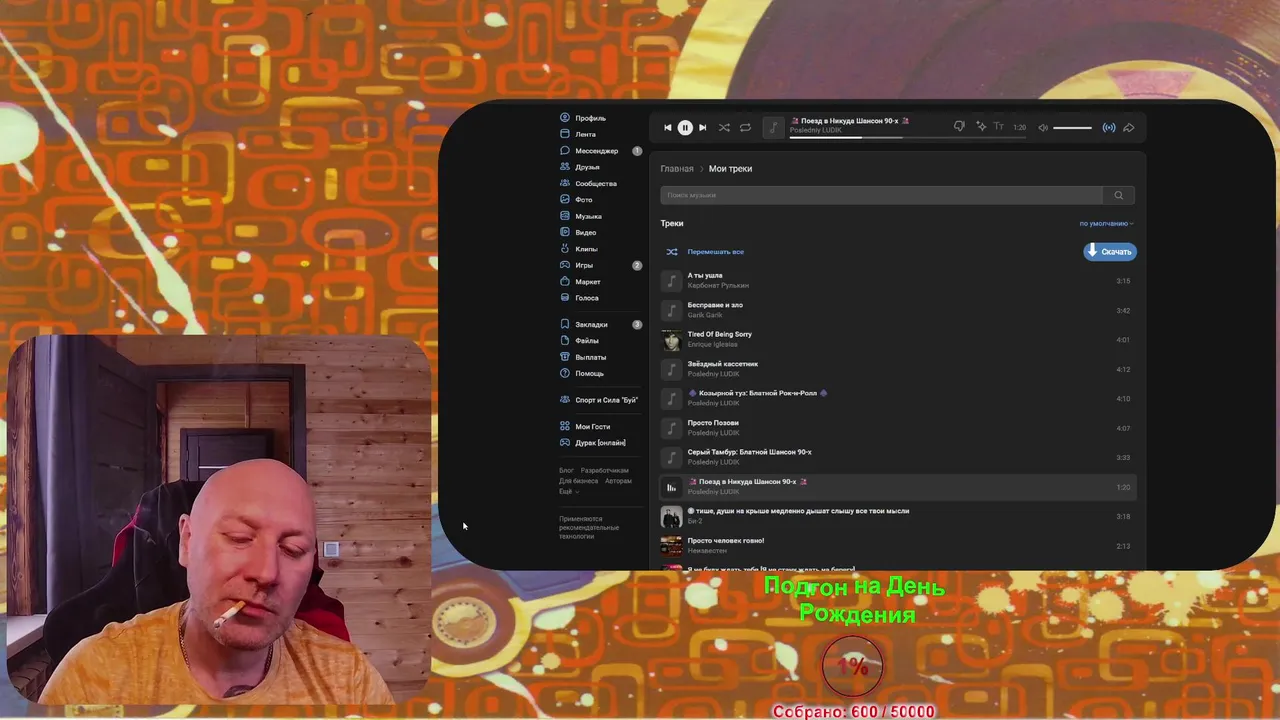Click the sparkle recommendations icon in player
This screenshot has height=720, width=1280.
(x=981, y=127)
